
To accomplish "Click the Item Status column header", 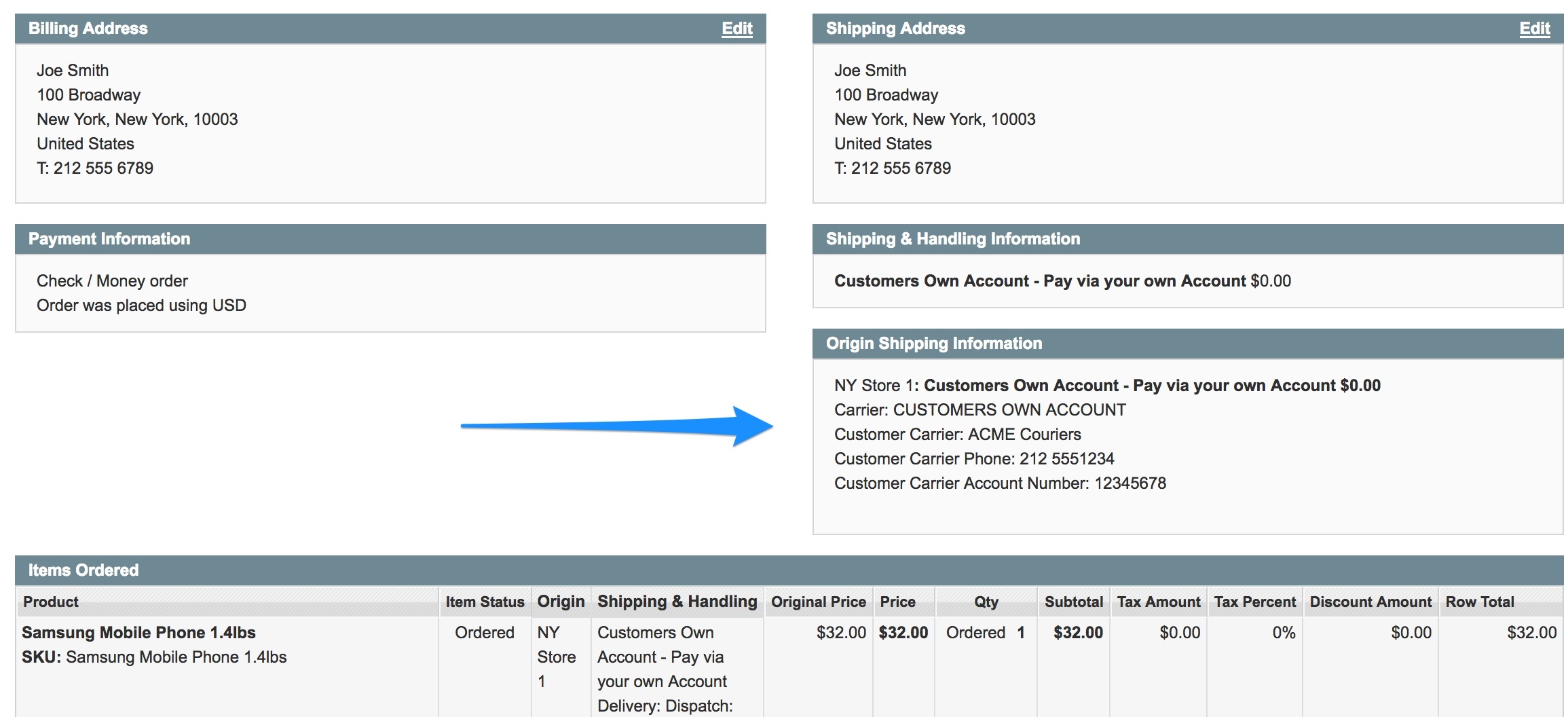I will [x=485, y=602].
